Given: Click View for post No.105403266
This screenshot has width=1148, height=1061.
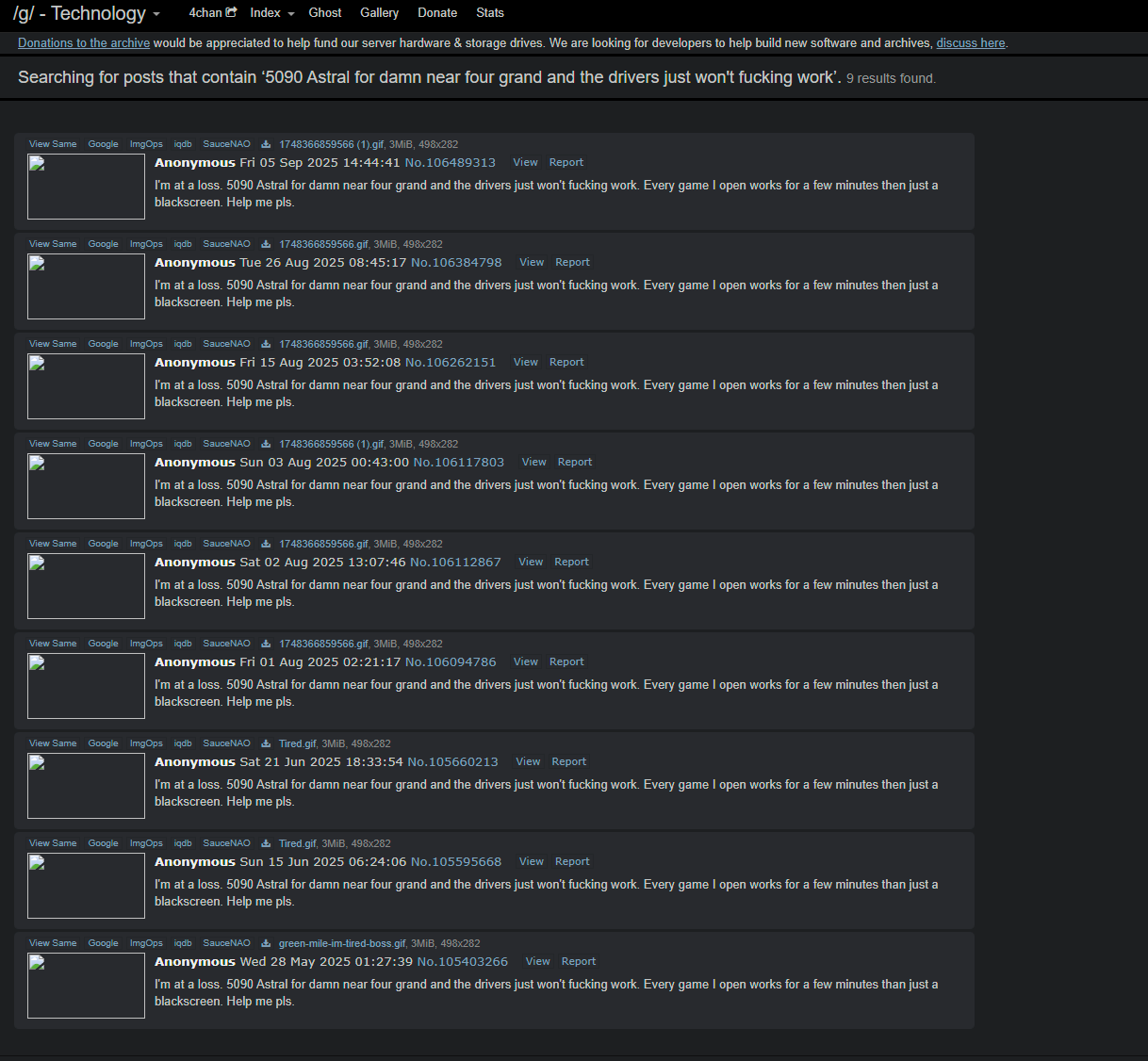Looking at the screenshot, I should [537, 961].
